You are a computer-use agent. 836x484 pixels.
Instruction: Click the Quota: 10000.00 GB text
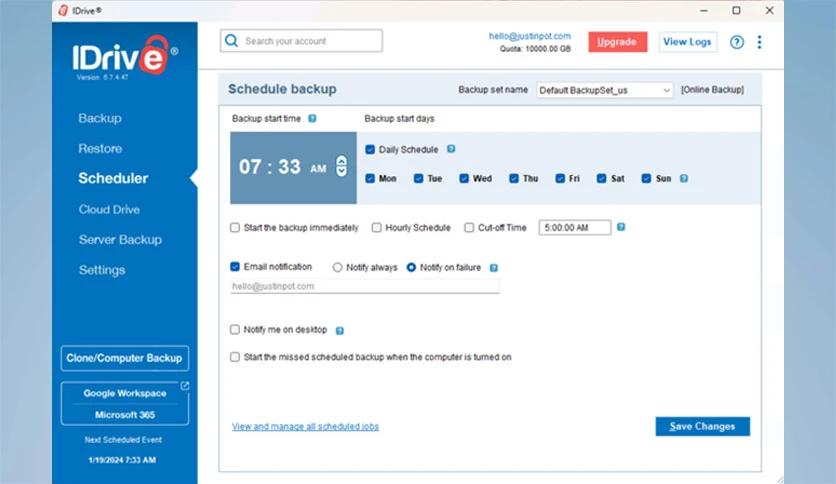535,49
